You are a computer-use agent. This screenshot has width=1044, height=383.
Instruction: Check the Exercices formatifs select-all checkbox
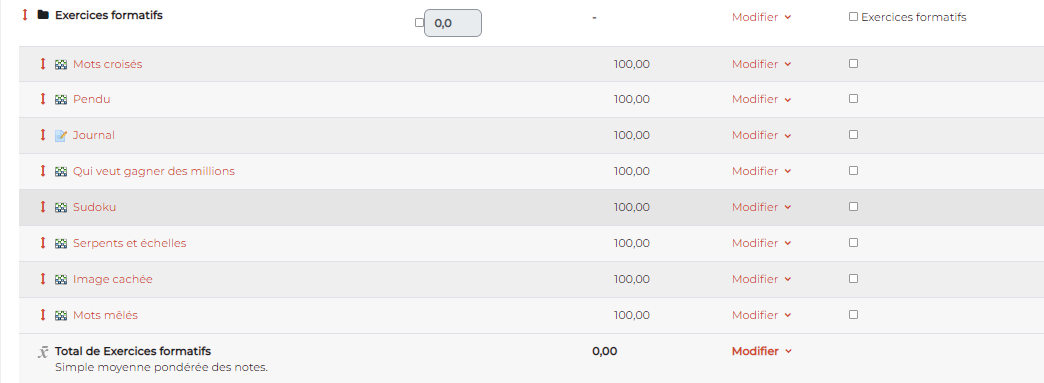pyautogui.click(x=854, y=17)
